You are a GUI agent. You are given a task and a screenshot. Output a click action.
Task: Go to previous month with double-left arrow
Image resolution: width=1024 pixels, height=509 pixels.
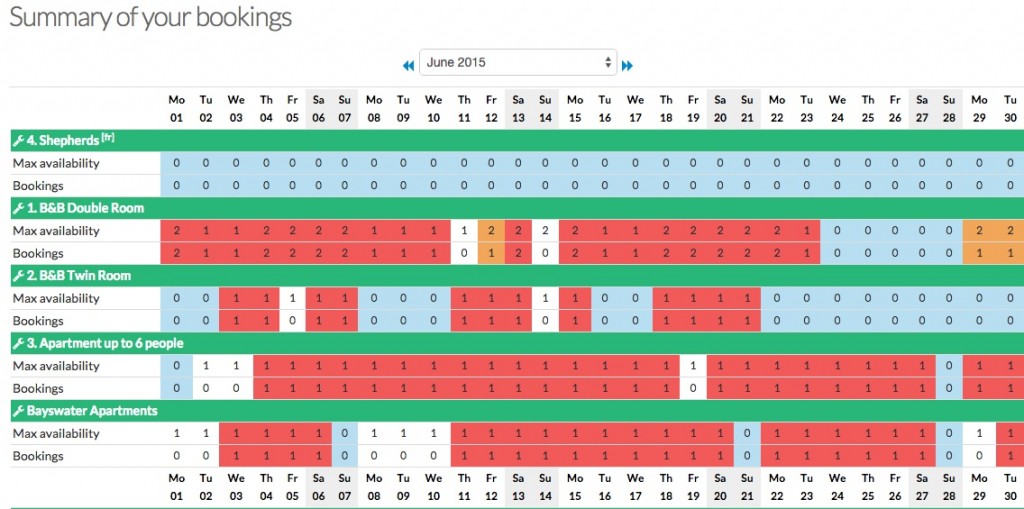coord(409,65)
